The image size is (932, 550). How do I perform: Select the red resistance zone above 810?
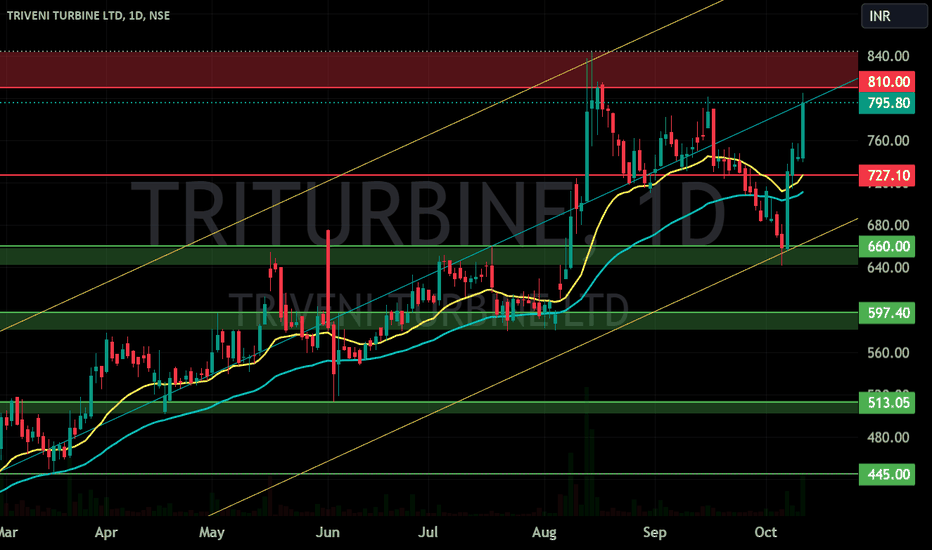(x=429, y=70)
